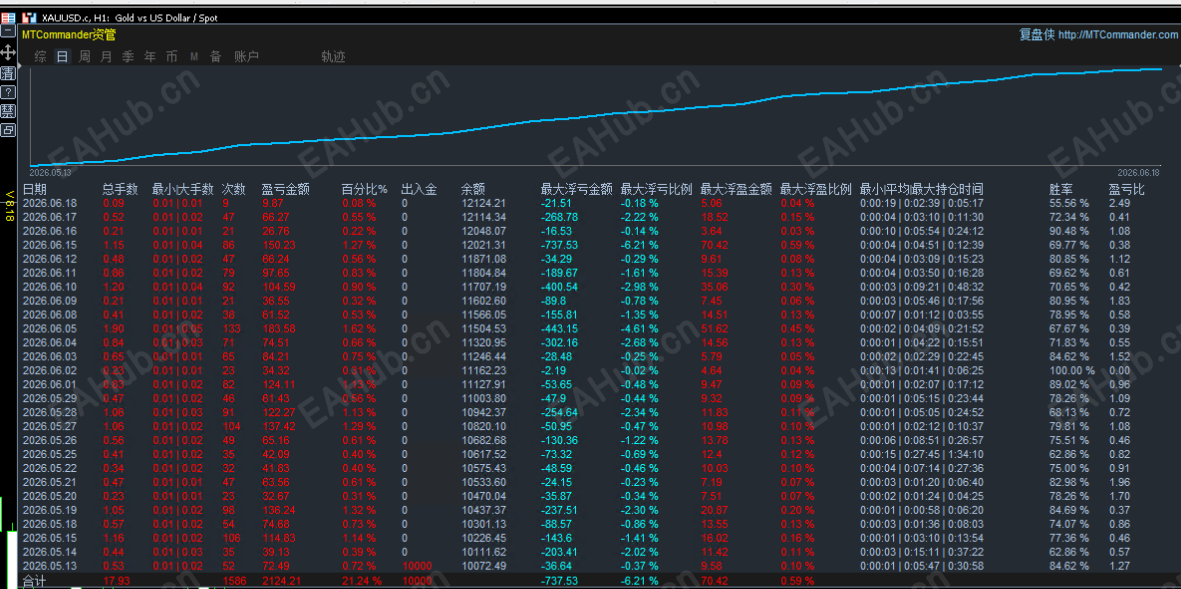1181x589 pixels.
Task: Click trade count 133
Action: pos(230,328)
